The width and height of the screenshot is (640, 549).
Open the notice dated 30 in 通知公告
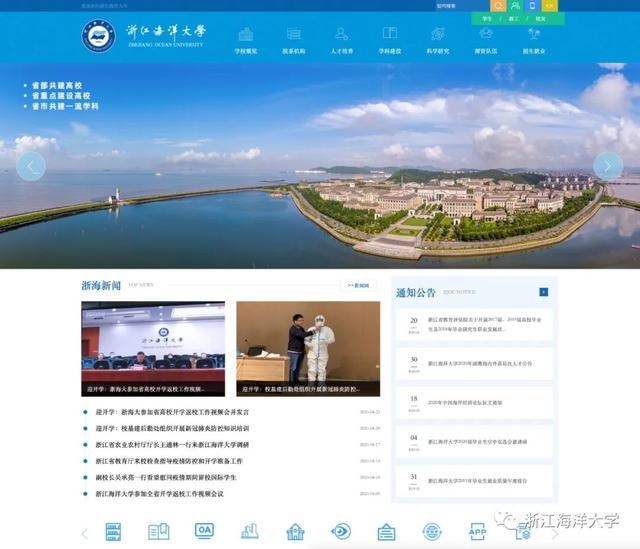[474, 363]
